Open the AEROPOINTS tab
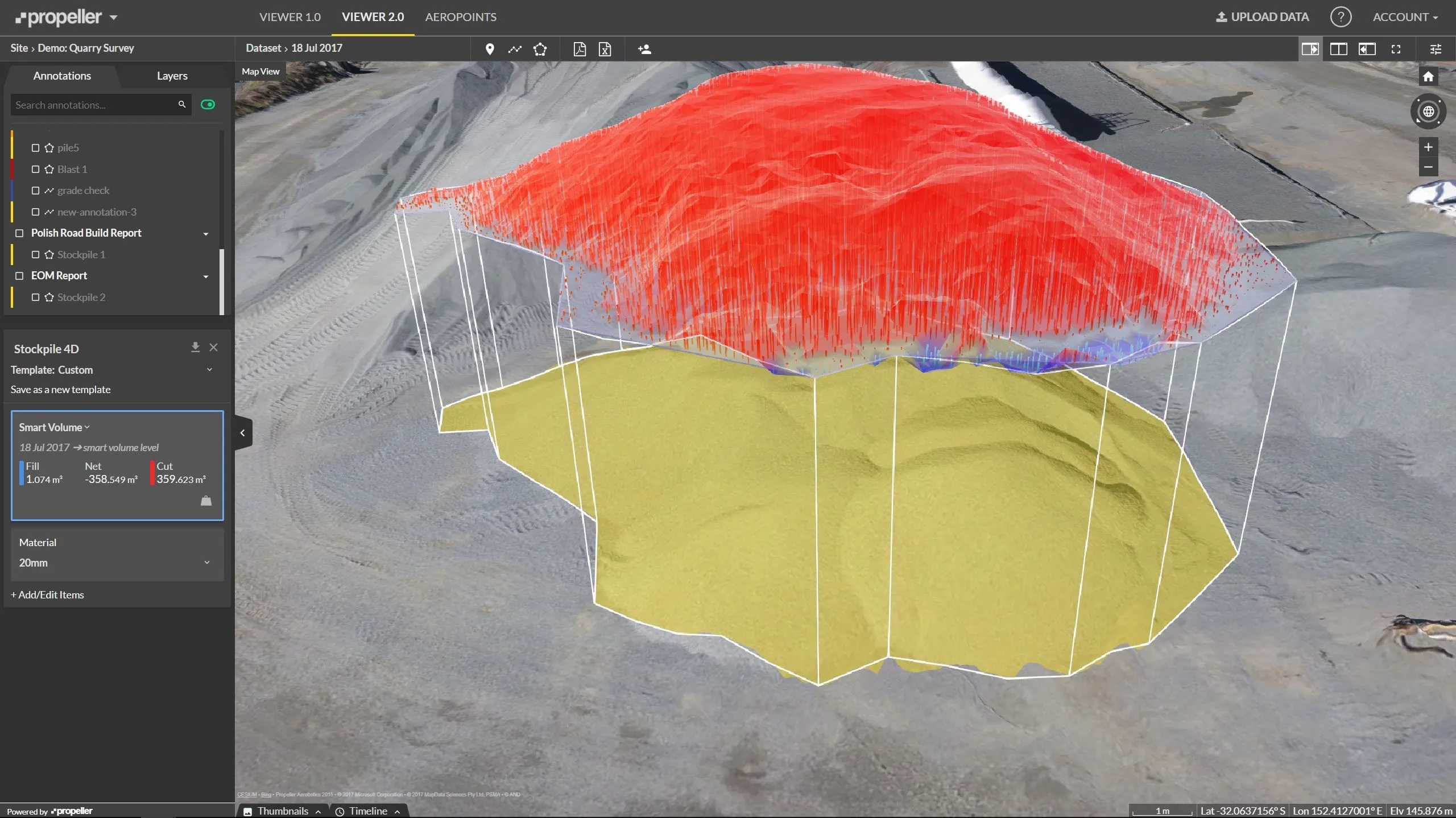 click(461, 17)
